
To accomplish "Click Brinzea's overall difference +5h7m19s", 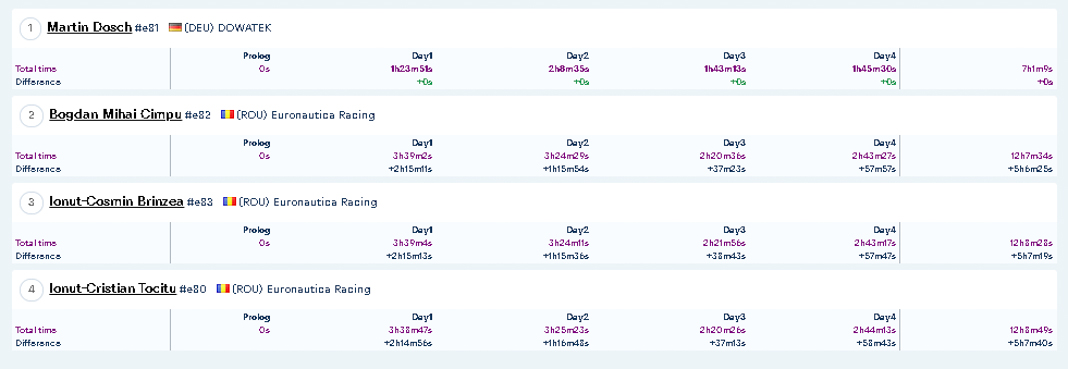I will click(1031, 256).
